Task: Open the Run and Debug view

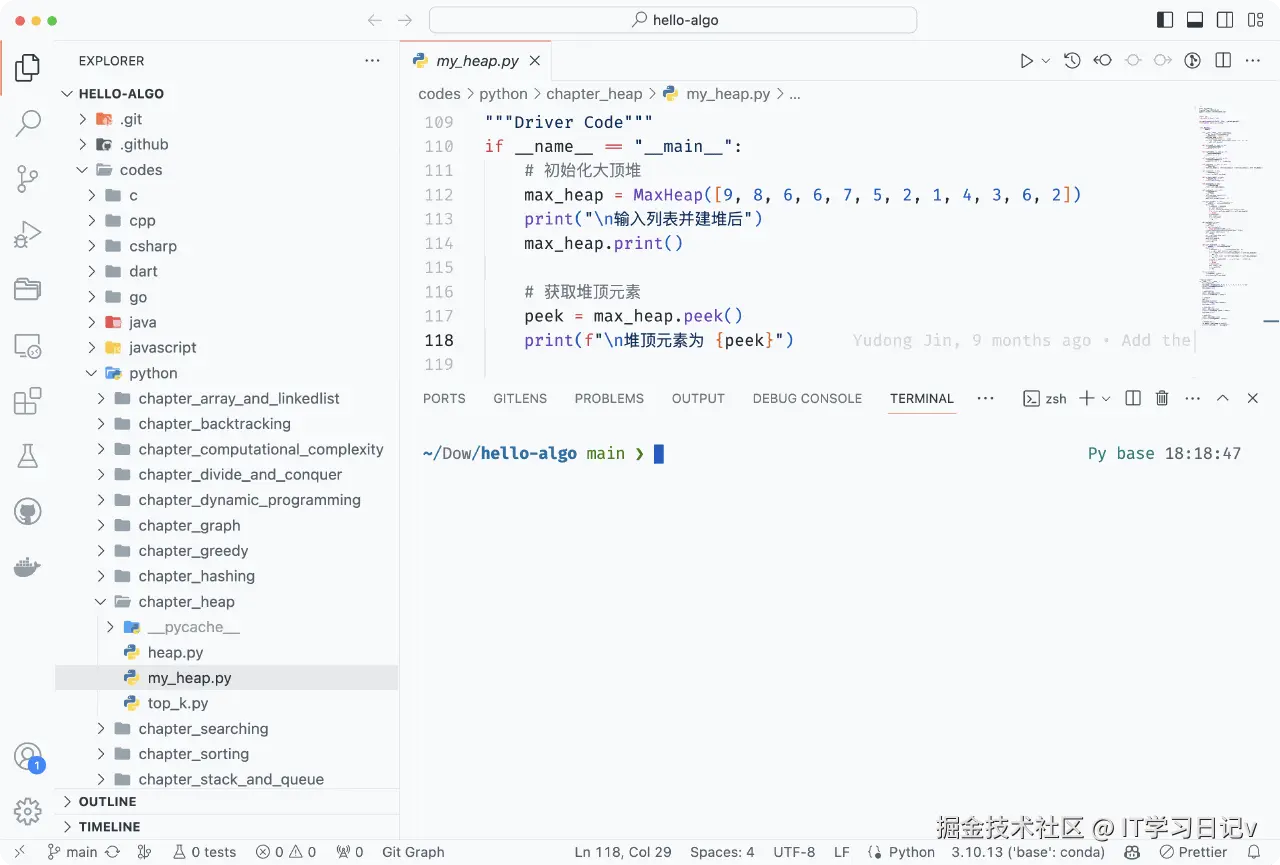Action: (x=27, y=236)
